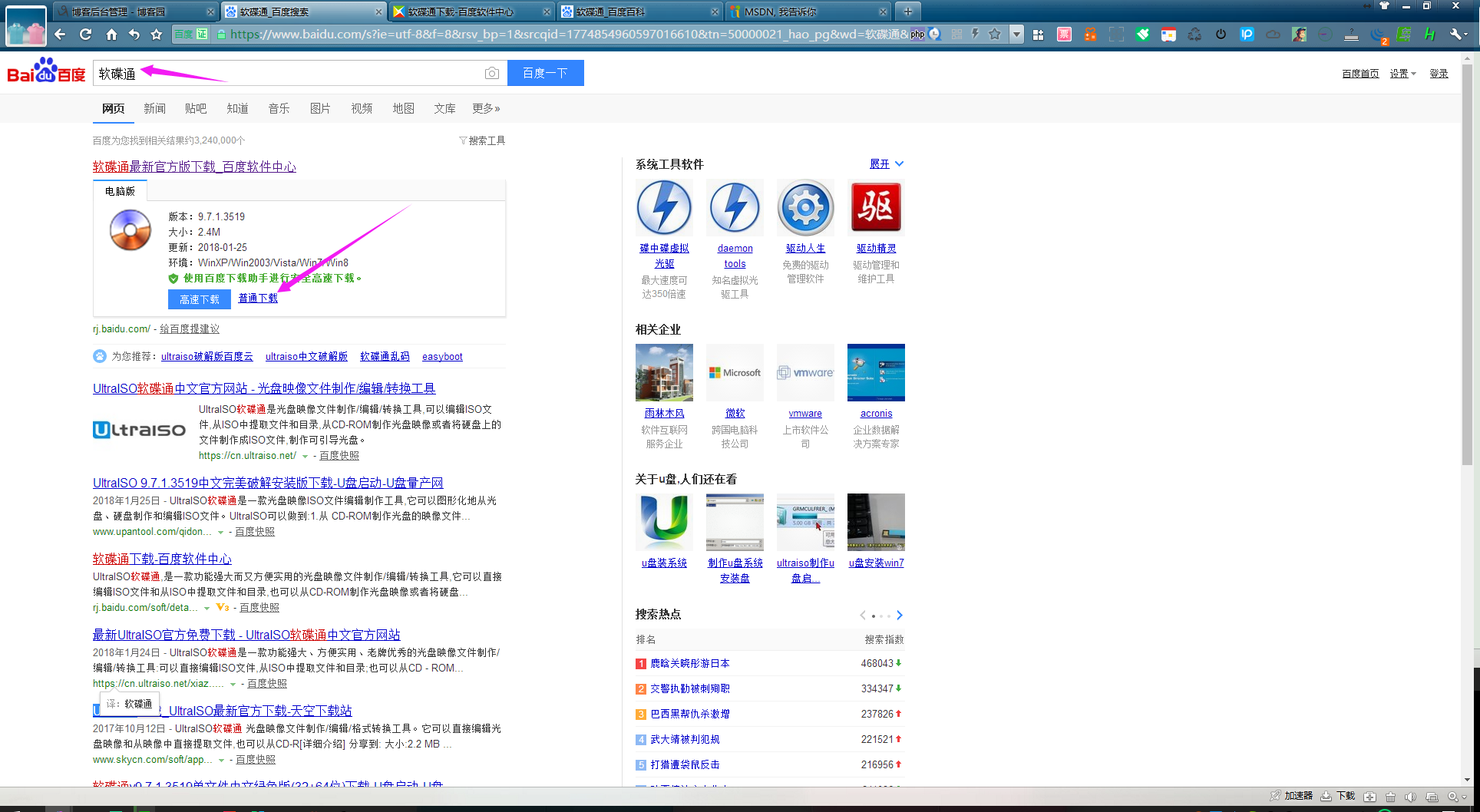Select the 新闻 search category

pyautogui.click(x=154, y=108)
